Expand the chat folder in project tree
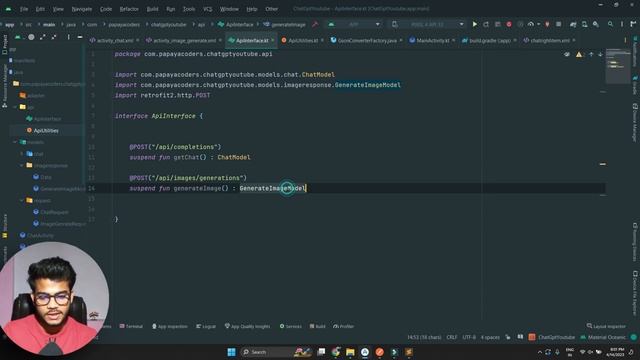The width and height of the screenshot is (640, 360). click(22, 154)
